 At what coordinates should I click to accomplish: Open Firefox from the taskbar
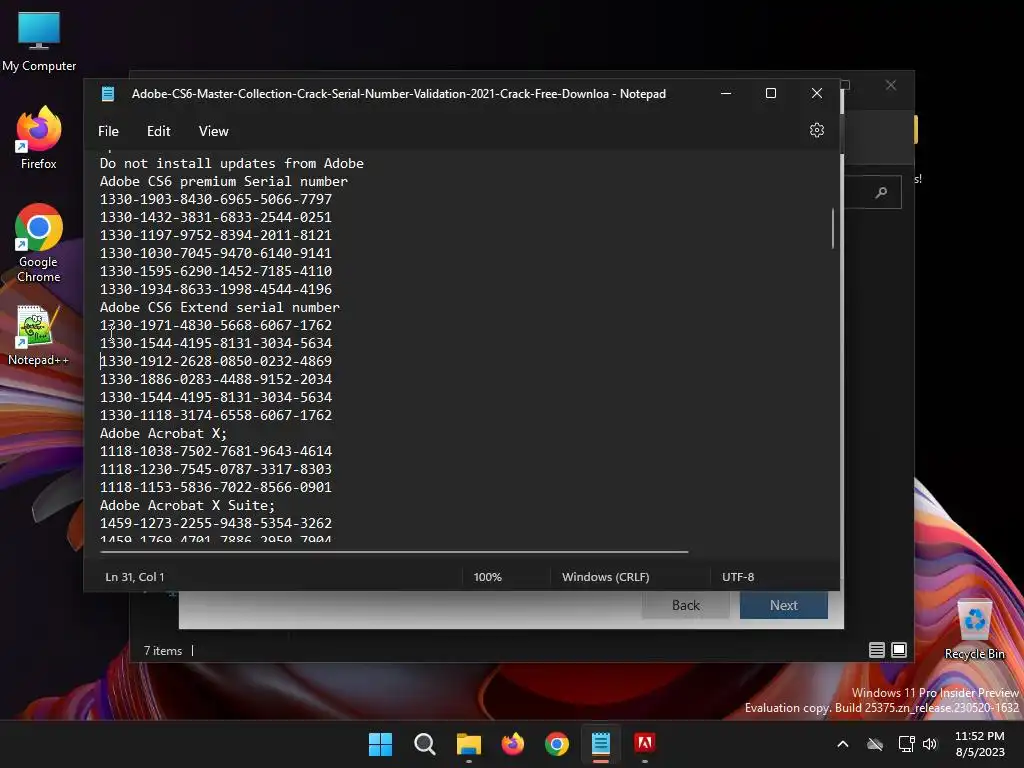pyautogui.click(x=513, y=744)
